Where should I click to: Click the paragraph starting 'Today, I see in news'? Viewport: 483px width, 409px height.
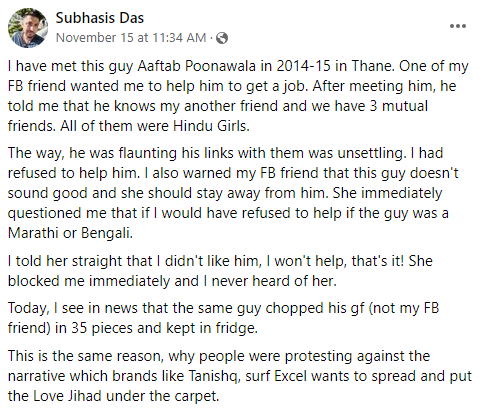click(x=223, y=318)
